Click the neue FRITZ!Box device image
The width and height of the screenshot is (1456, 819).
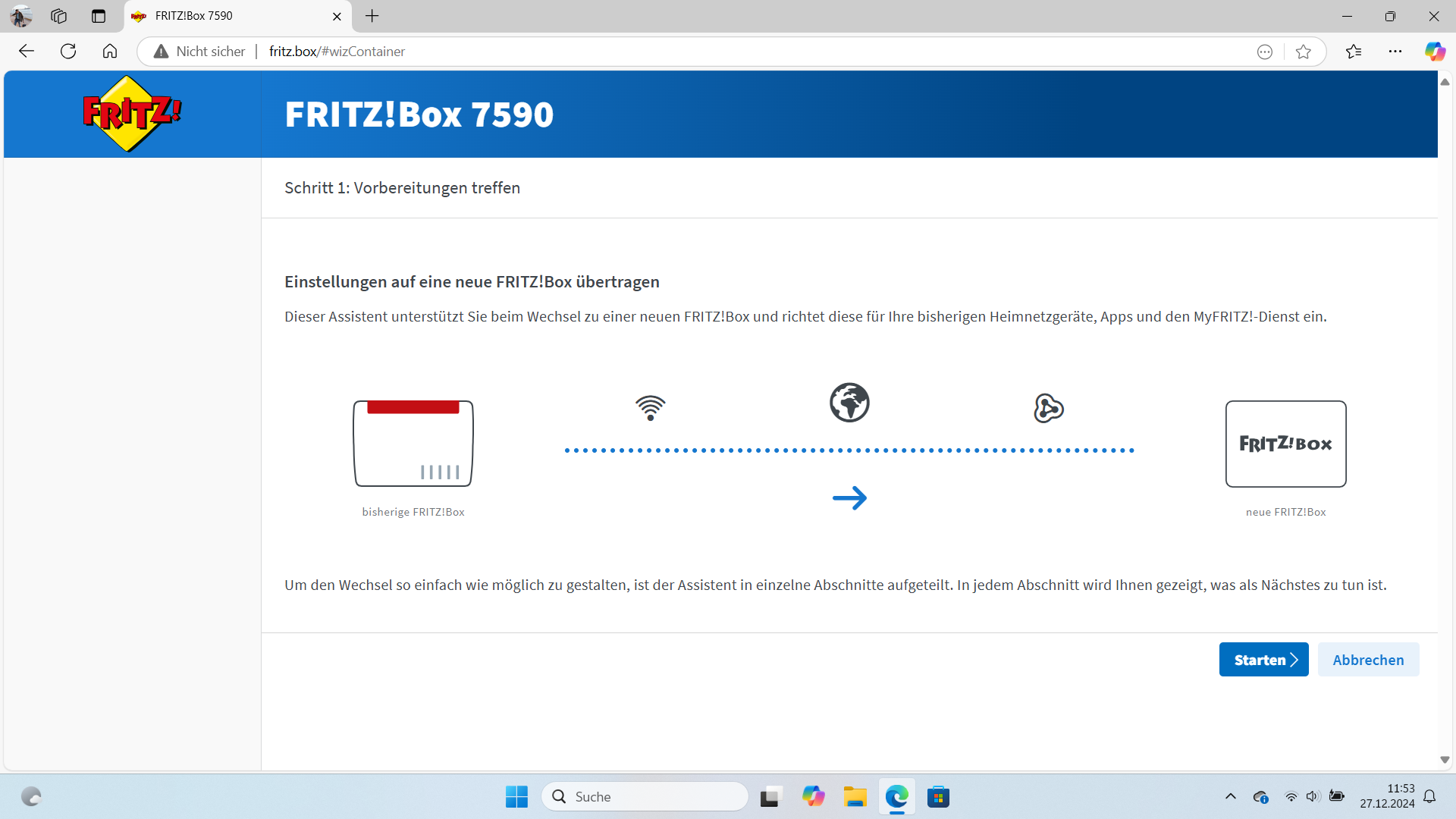coord(1285,444)
